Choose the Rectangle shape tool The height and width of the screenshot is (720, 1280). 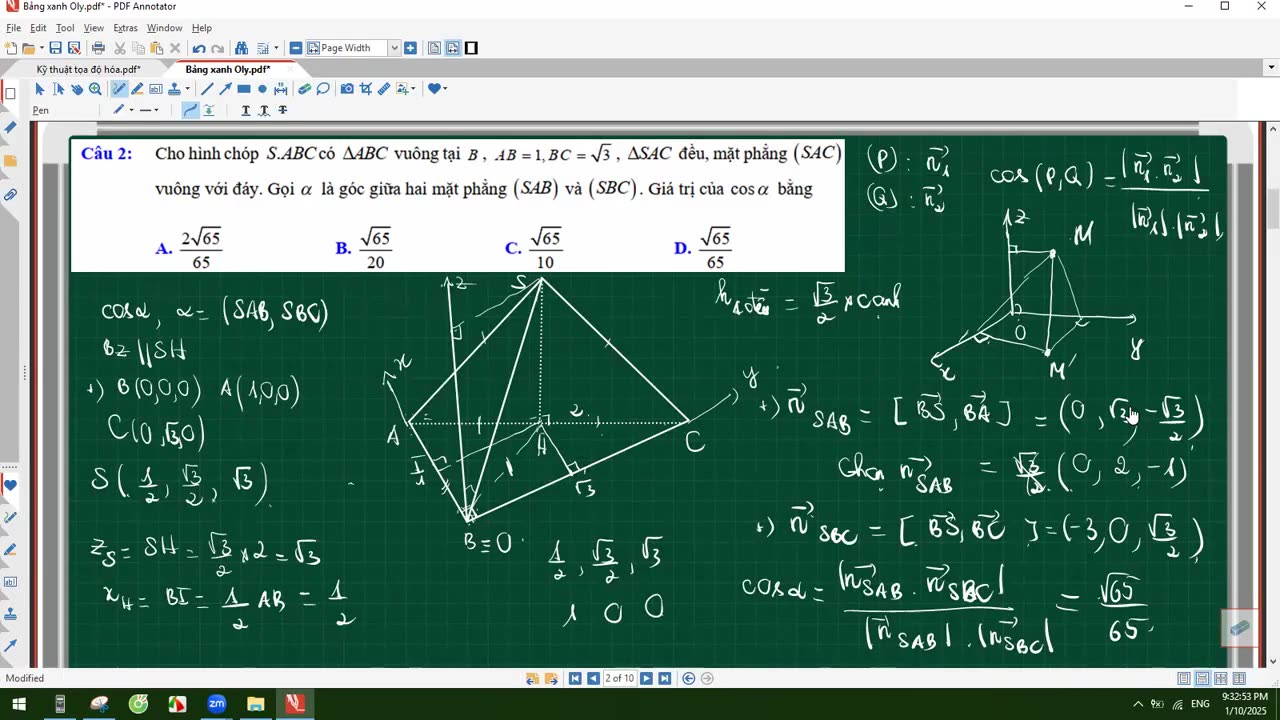tap(244, 89)
